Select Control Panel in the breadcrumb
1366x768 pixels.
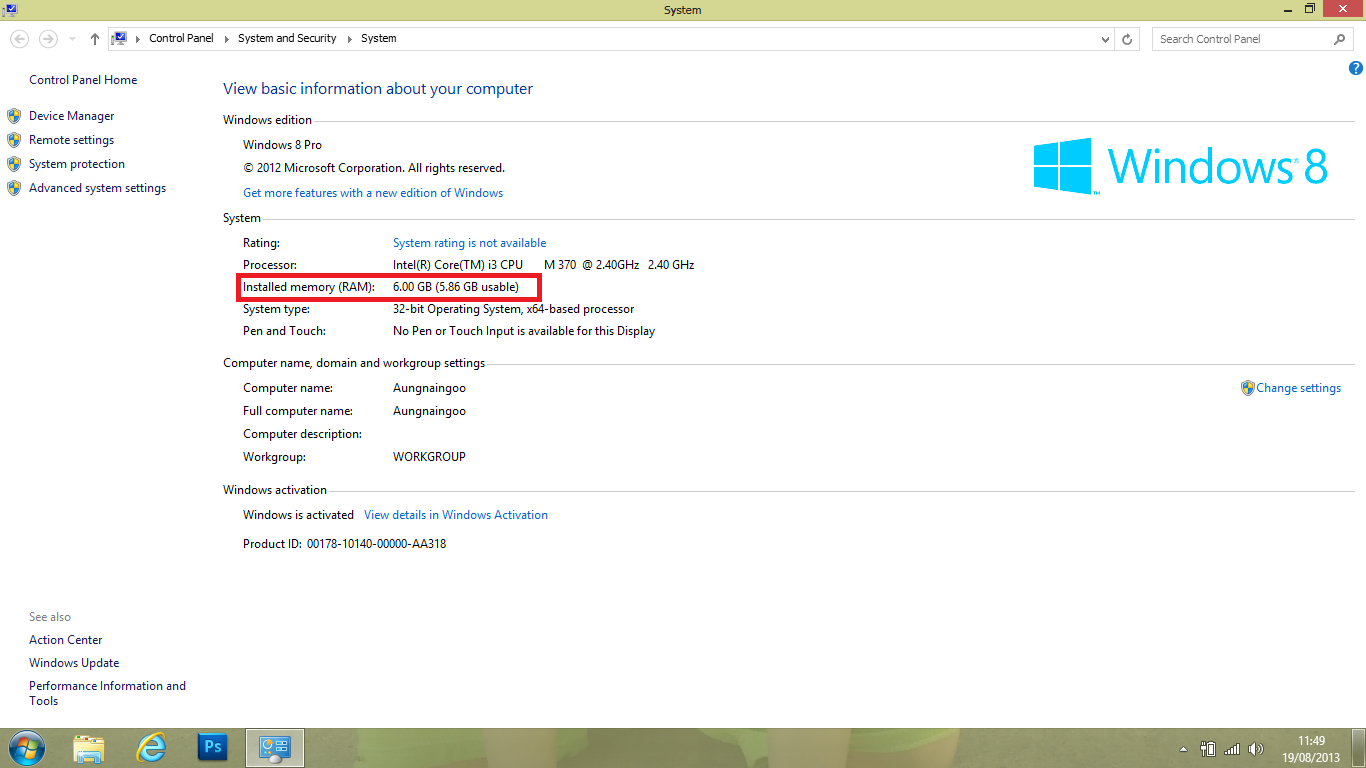pos(181,39)
